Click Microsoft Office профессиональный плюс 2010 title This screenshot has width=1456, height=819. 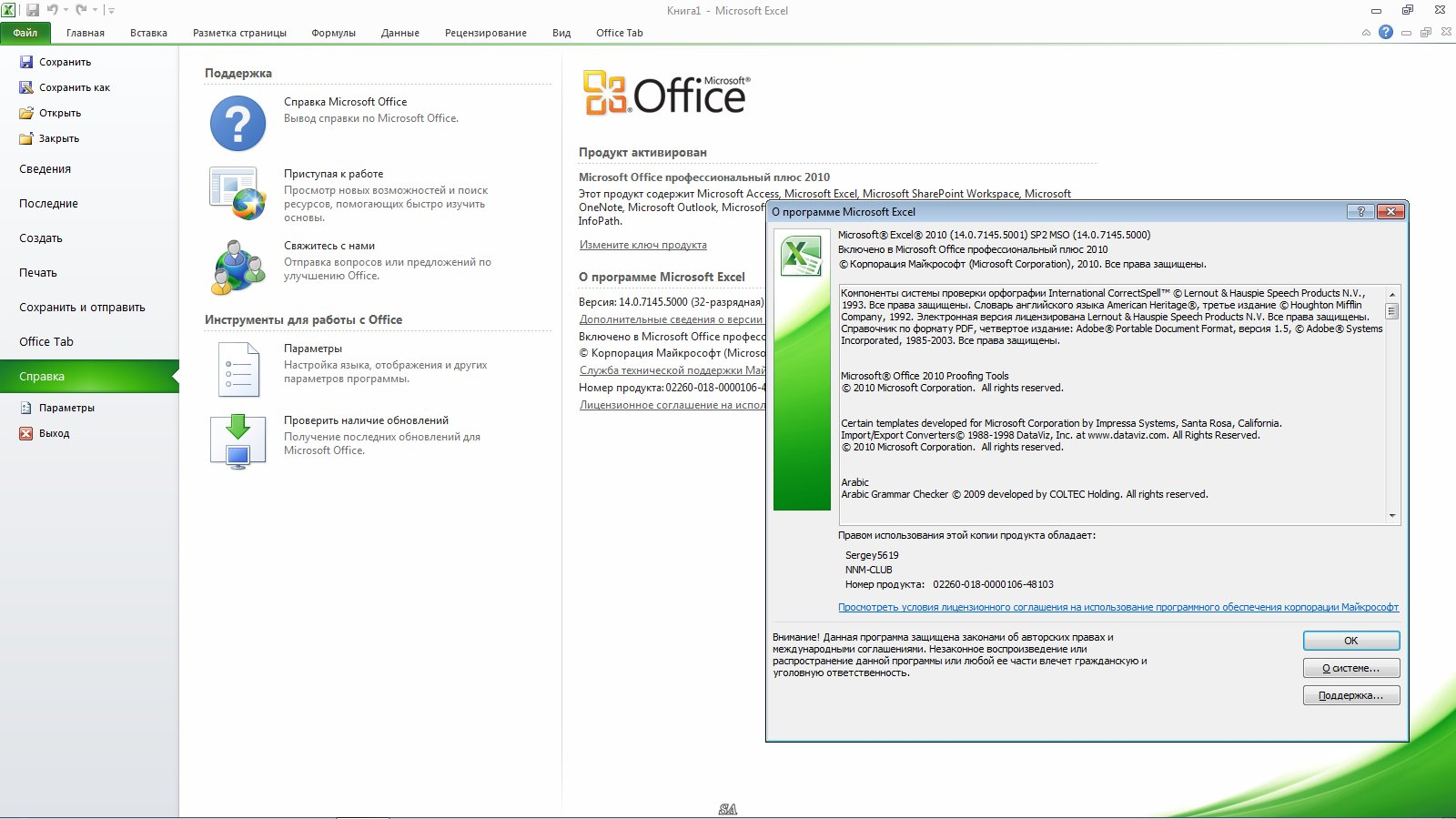click(704, 177)
